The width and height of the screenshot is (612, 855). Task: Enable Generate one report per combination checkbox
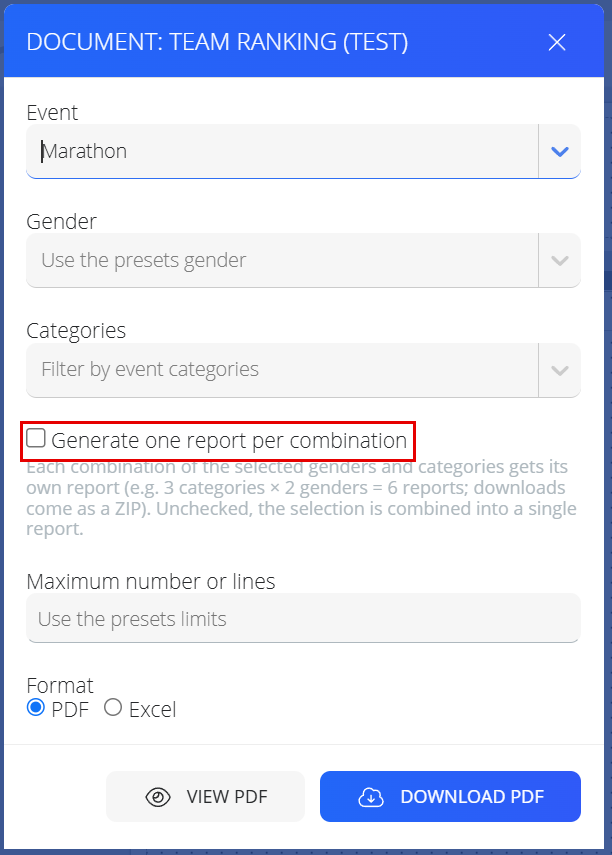[x=36, y=438]
